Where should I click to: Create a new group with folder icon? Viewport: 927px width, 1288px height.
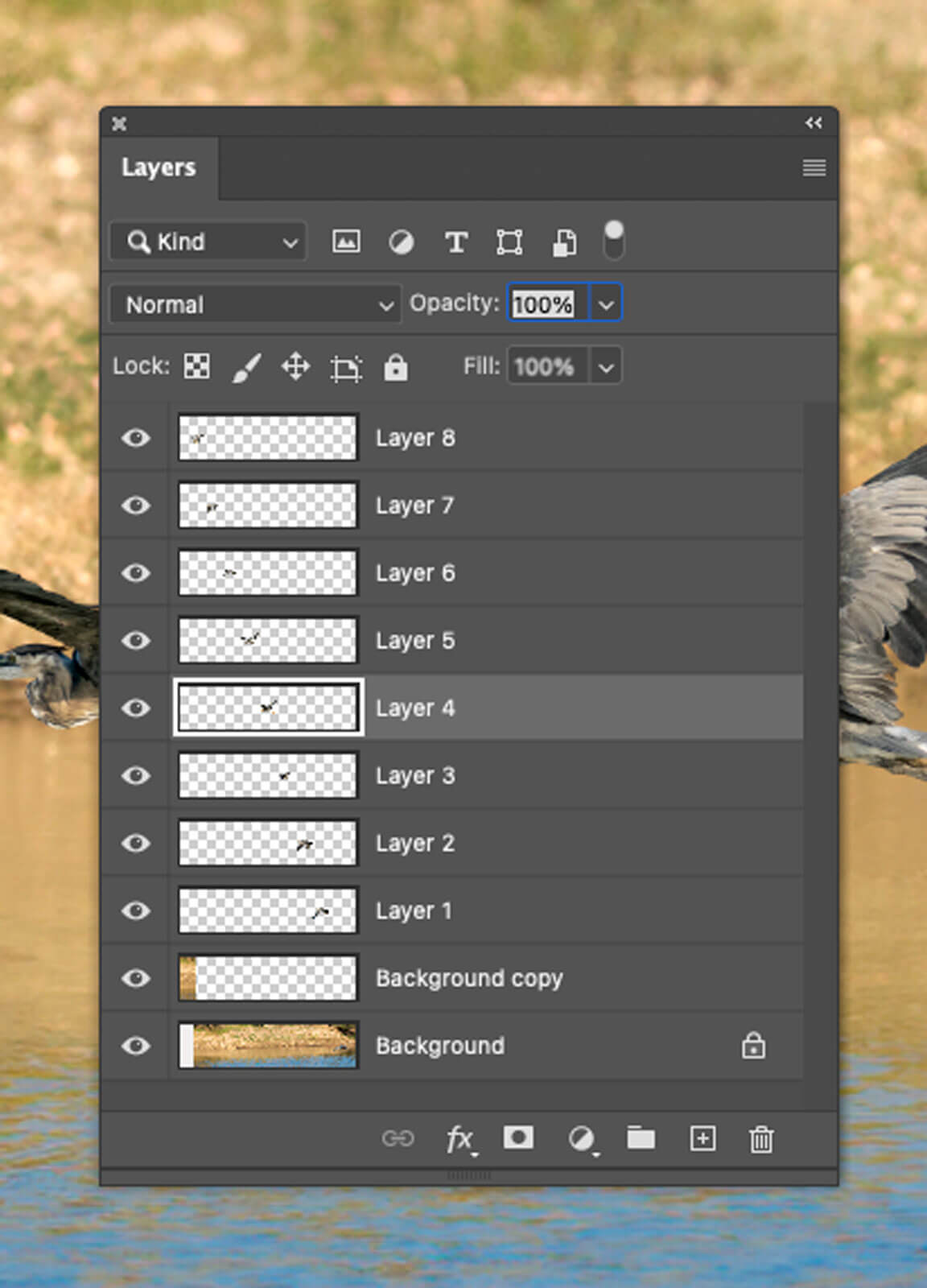point(641,1138)
